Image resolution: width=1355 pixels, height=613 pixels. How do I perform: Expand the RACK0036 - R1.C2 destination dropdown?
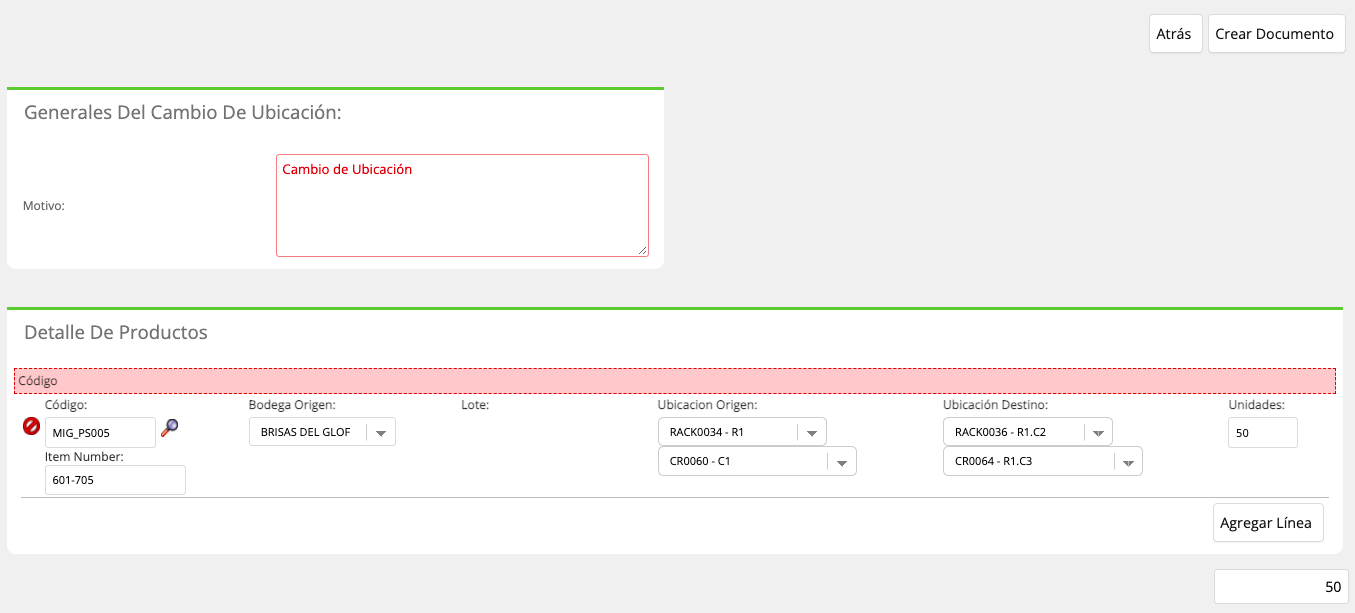click(x=1028, y=432)
